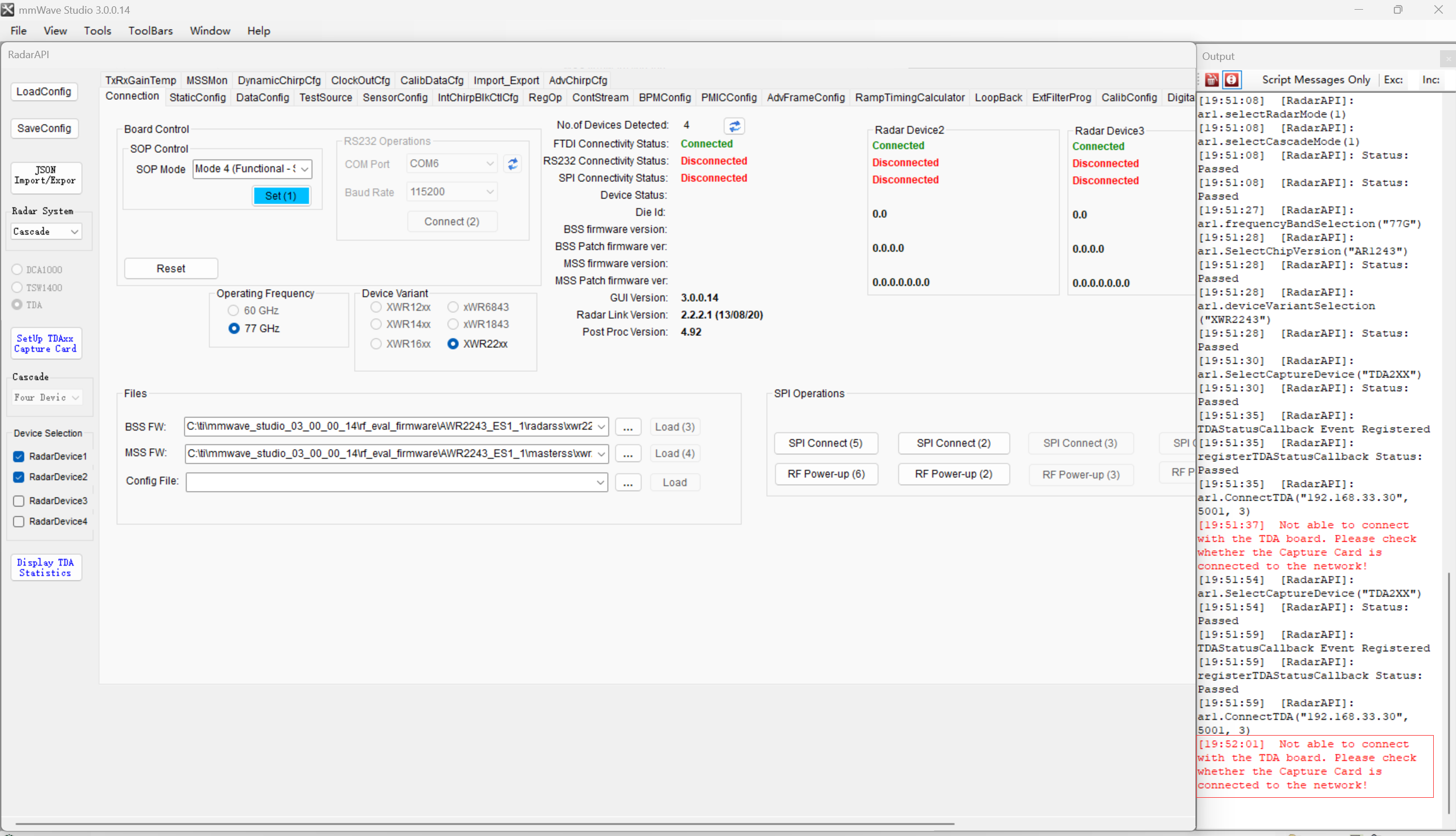
Task: Open the SOP Mode dropdown
Action: tap(305, 169)
